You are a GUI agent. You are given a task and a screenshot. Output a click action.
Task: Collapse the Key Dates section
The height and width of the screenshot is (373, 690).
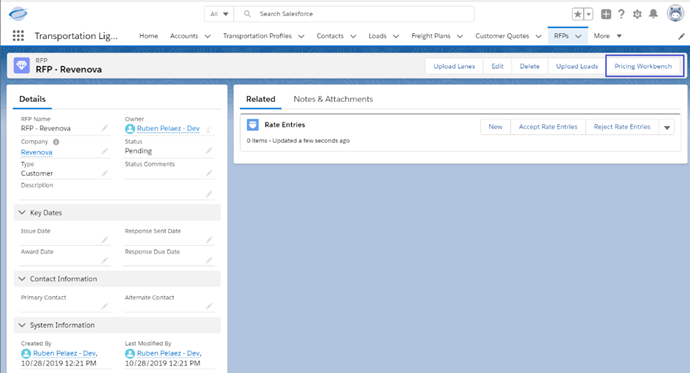(x=22, y=212)
